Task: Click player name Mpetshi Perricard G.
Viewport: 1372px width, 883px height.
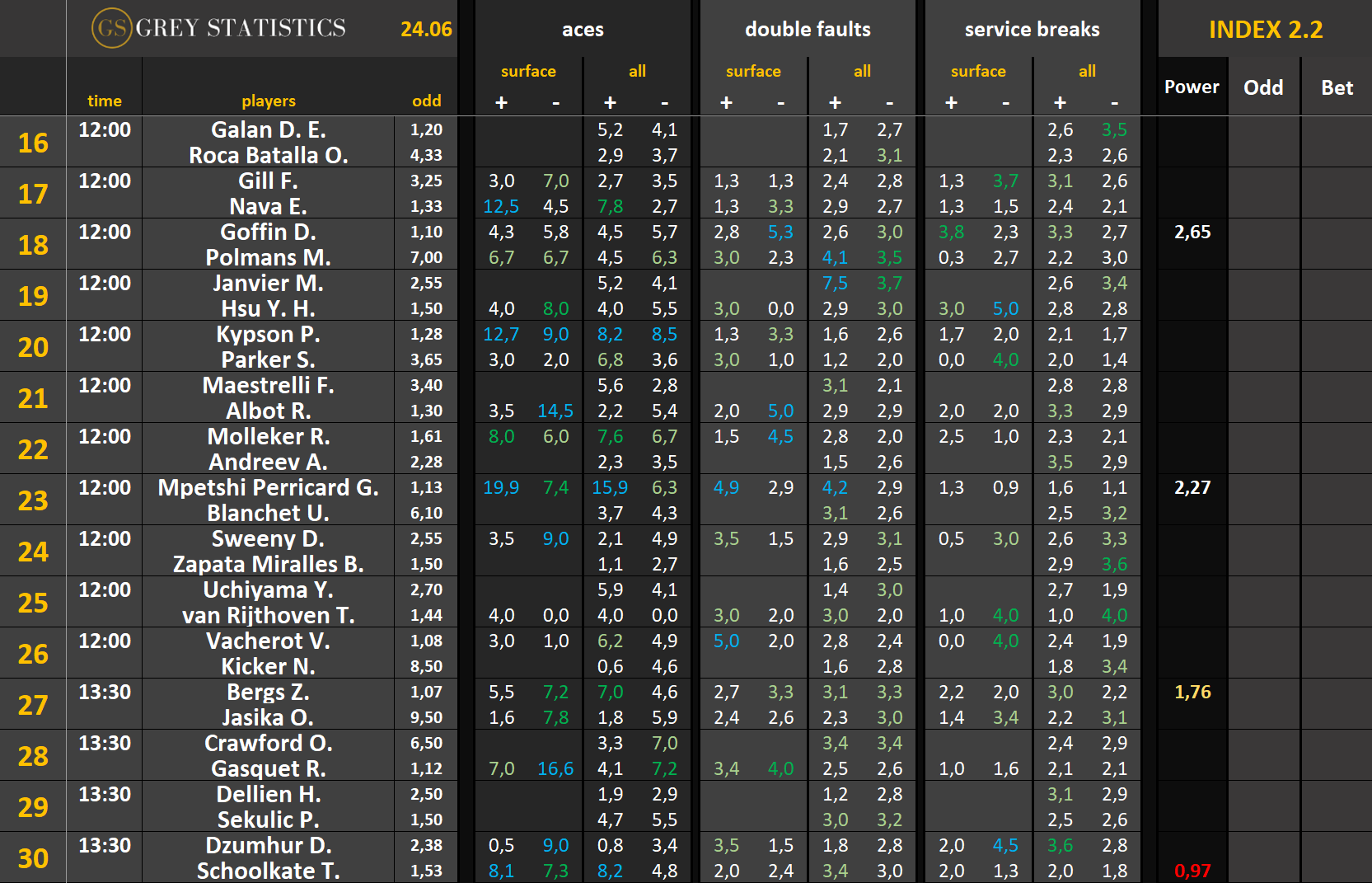Action: click(x=268, y=487)
